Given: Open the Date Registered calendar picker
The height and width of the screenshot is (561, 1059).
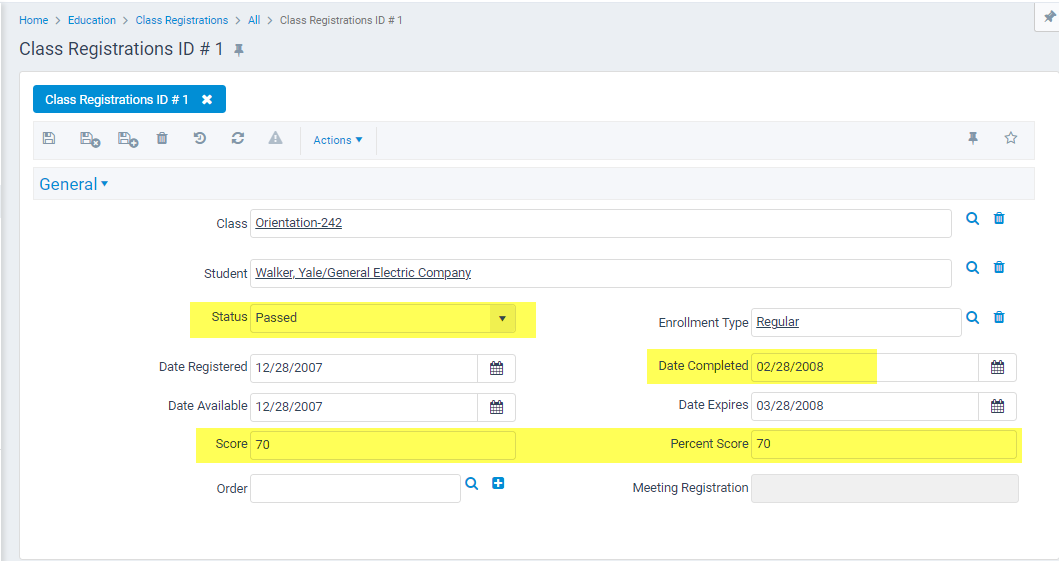Looking at the screenshot, I should (496, 369).
